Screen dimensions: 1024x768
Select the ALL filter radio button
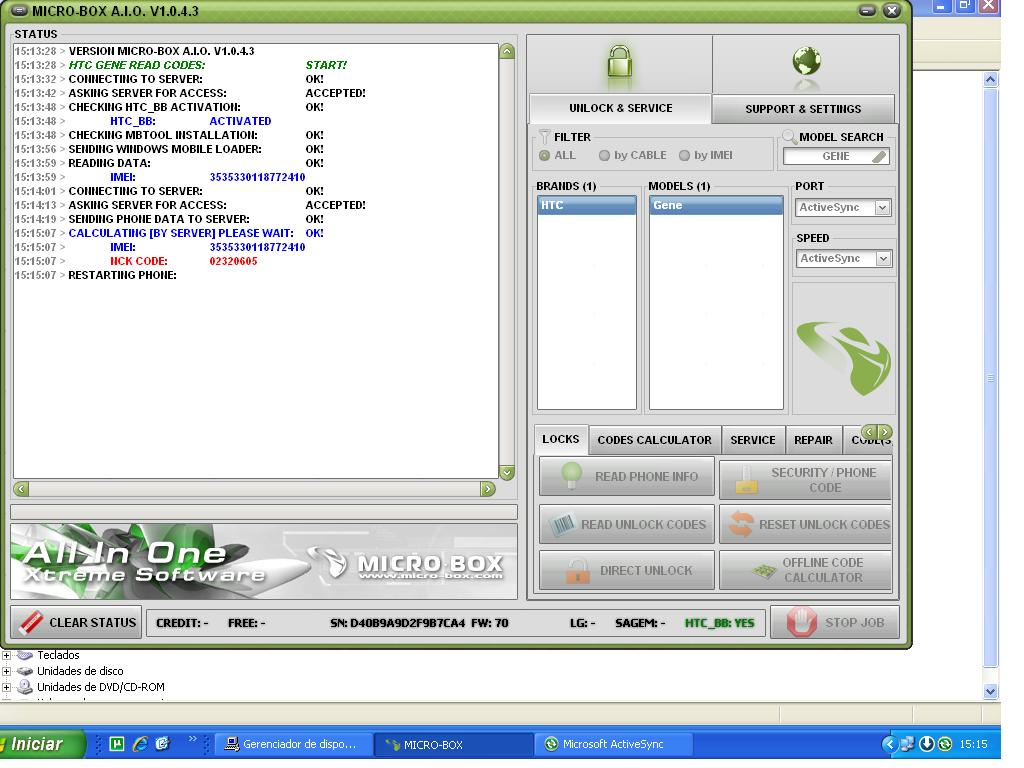pos(545,155)
